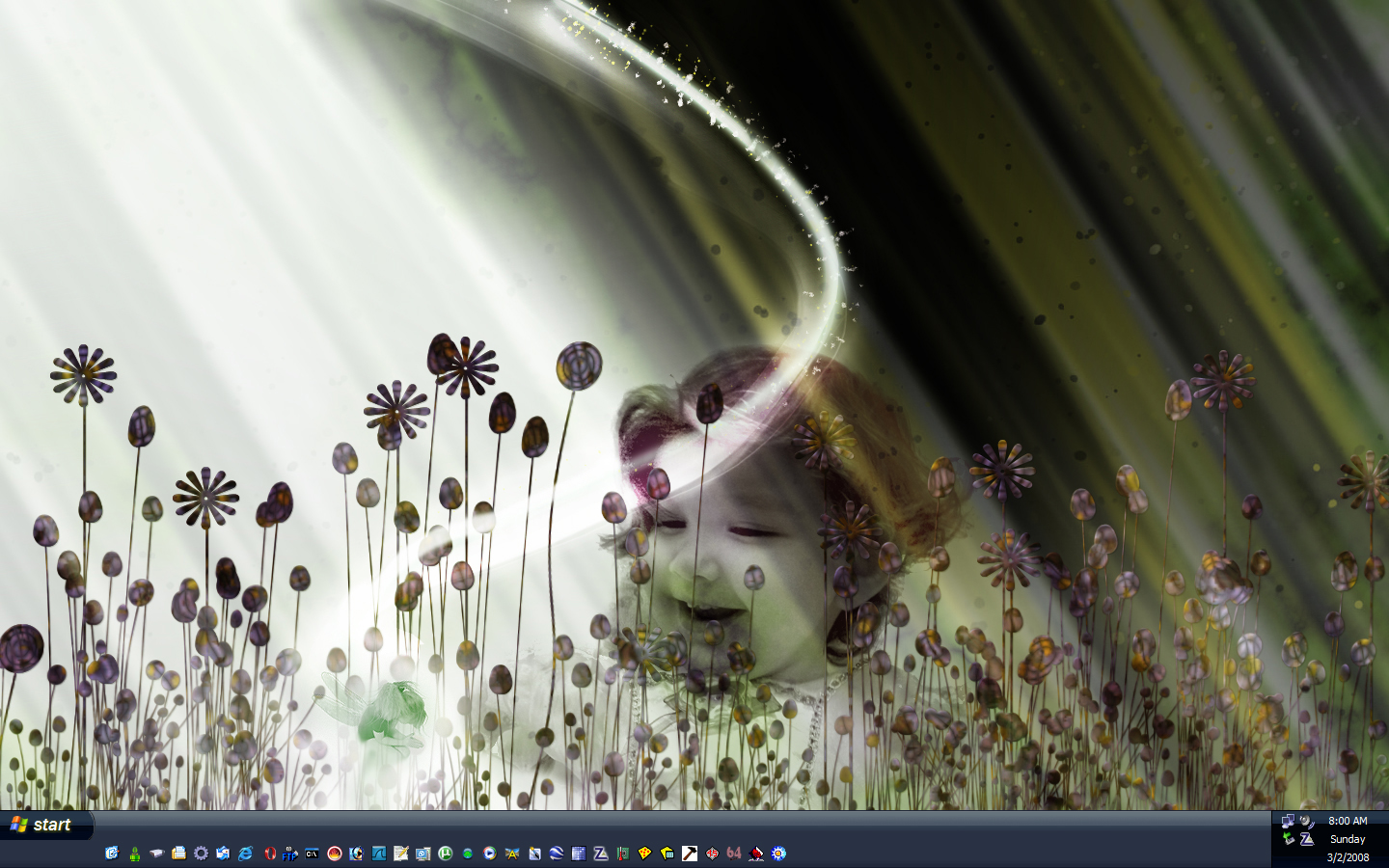Click the yellow tag with red dots
The height and width of the screenshot is (868, 1389).
644,854
